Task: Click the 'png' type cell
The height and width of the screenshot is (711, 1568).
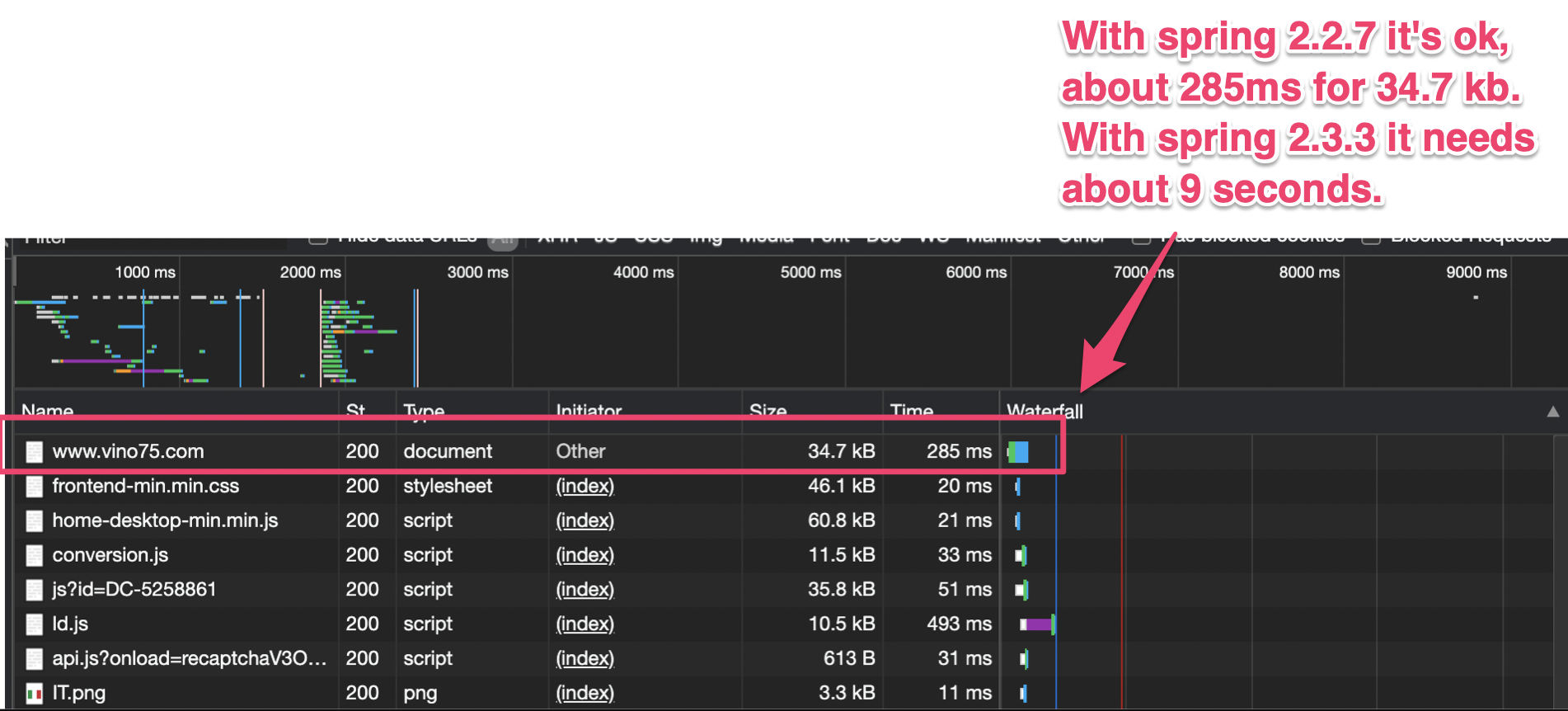Action: [420, 693]
